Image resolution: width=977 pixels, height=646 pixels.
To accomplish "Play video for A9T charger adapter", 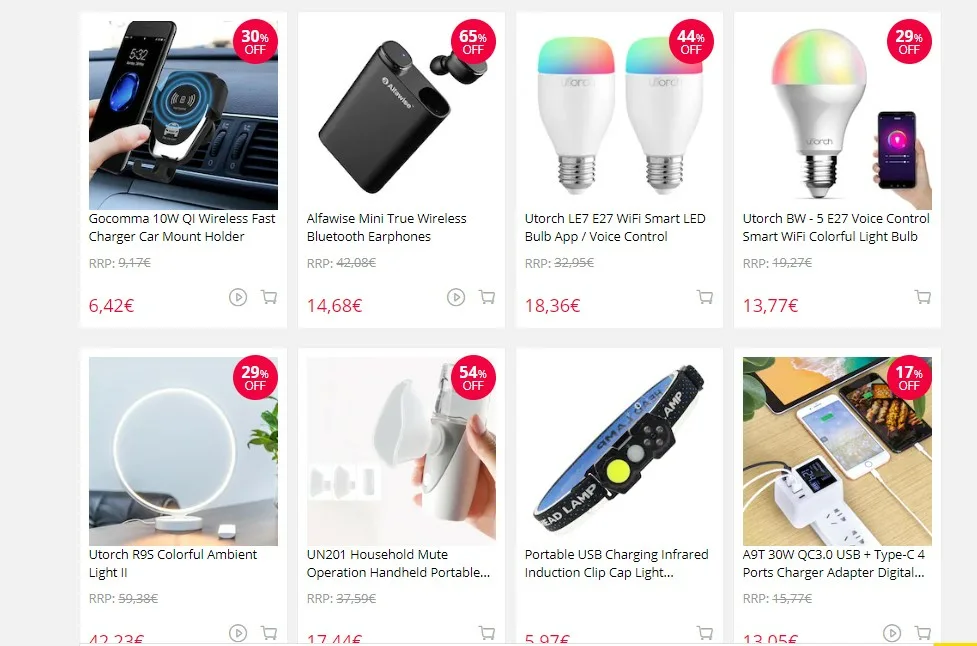I will point(892,633).
